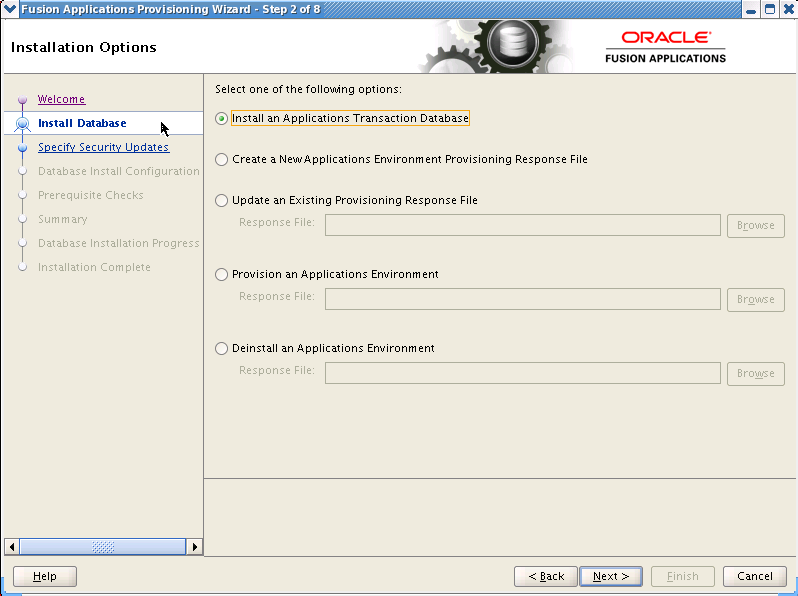
Task: Click Response File field under Deinstall Environment
Action: tap(523, 374)
